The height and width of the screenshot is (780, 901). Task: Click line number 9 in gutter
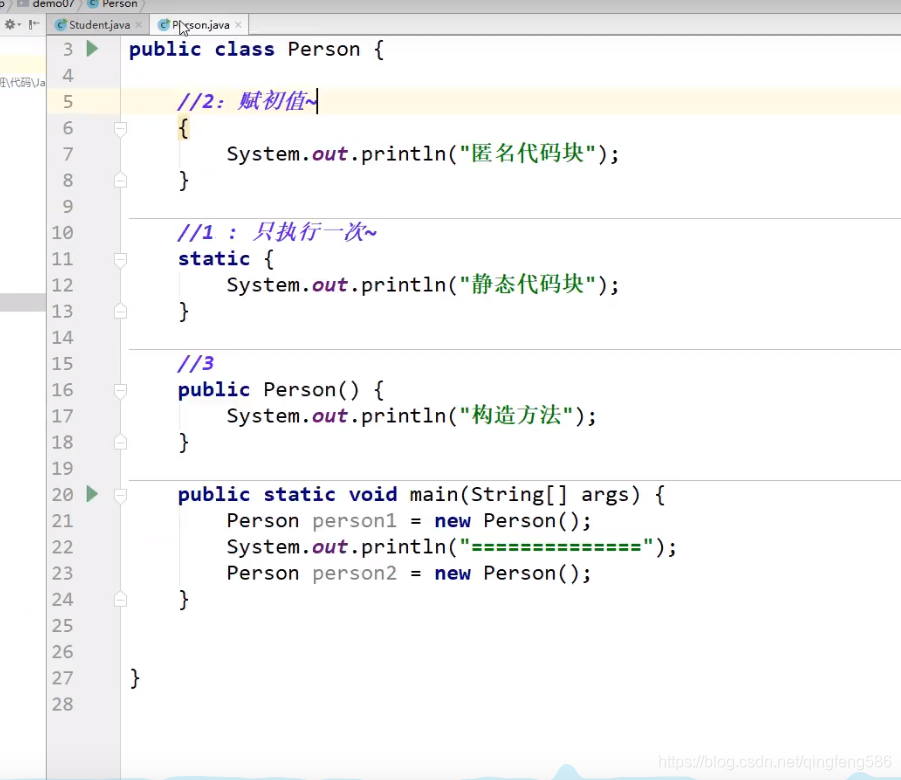[68, 206]
